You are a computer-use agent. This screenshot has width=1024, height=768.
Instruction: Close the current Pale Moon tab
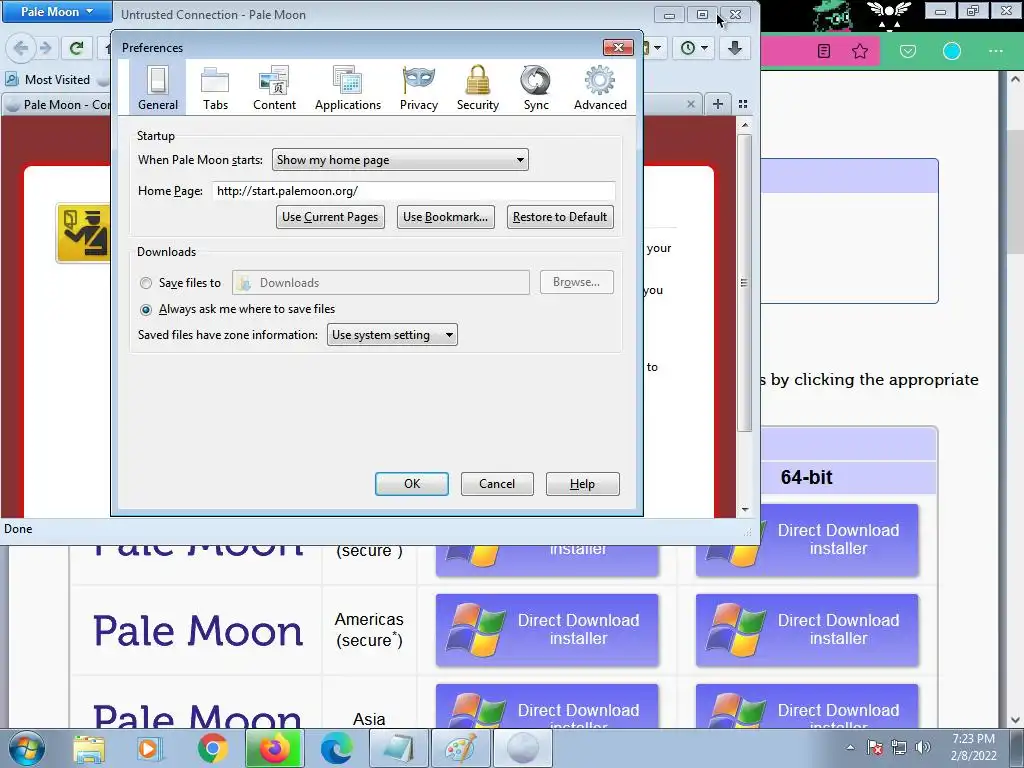[x=691, y=104]
